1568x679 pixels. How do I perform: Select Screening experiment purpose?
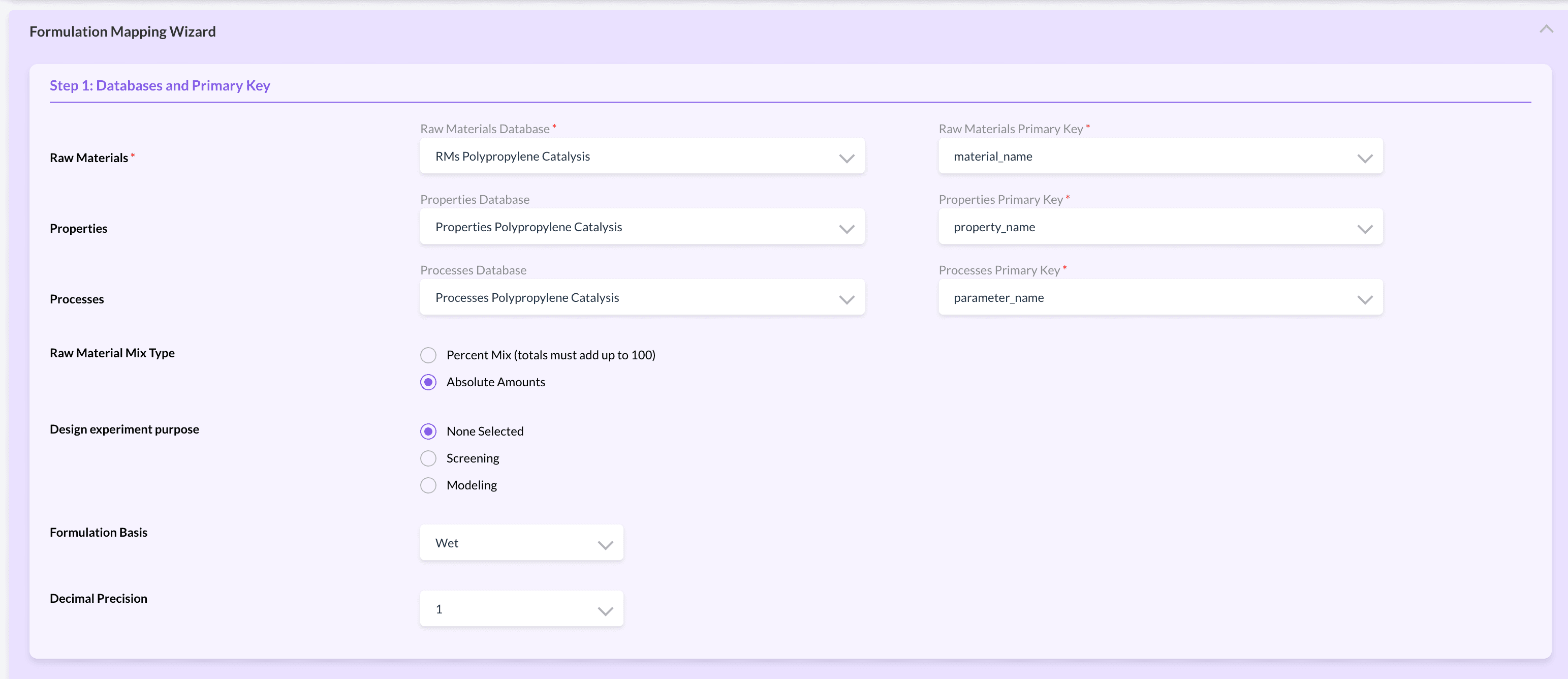[x=428, y=458]
